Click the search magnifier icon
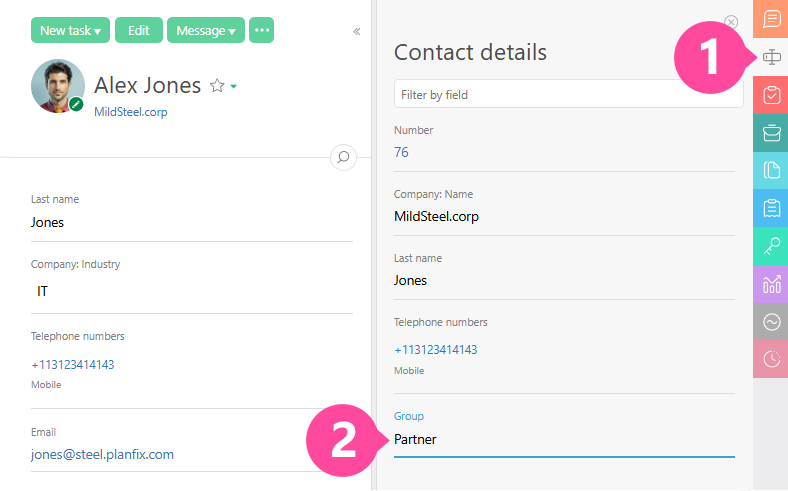Image resolution: width=788 pixels, height=491 pixels. tap(343, 157)
